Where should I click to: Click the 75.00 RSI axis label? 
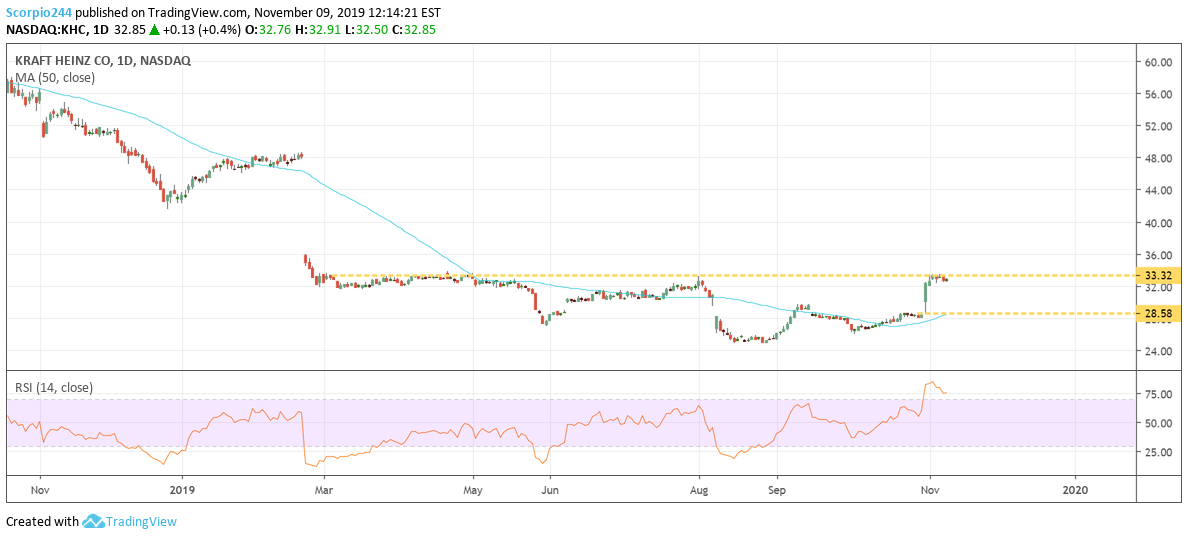tap(1158, 393)
